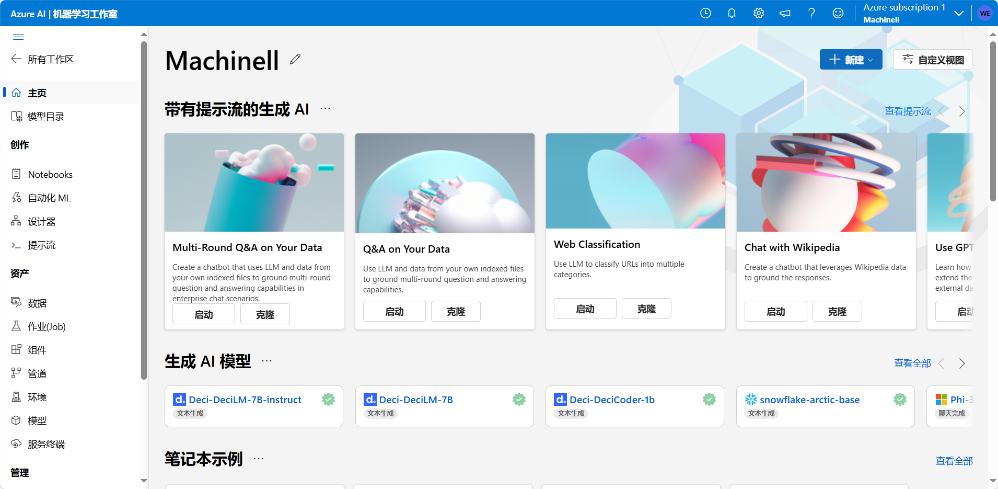This screenshot has width=998, height=489.
Task: Clone Chat with Wikipedia
Action: pos(837,311)
